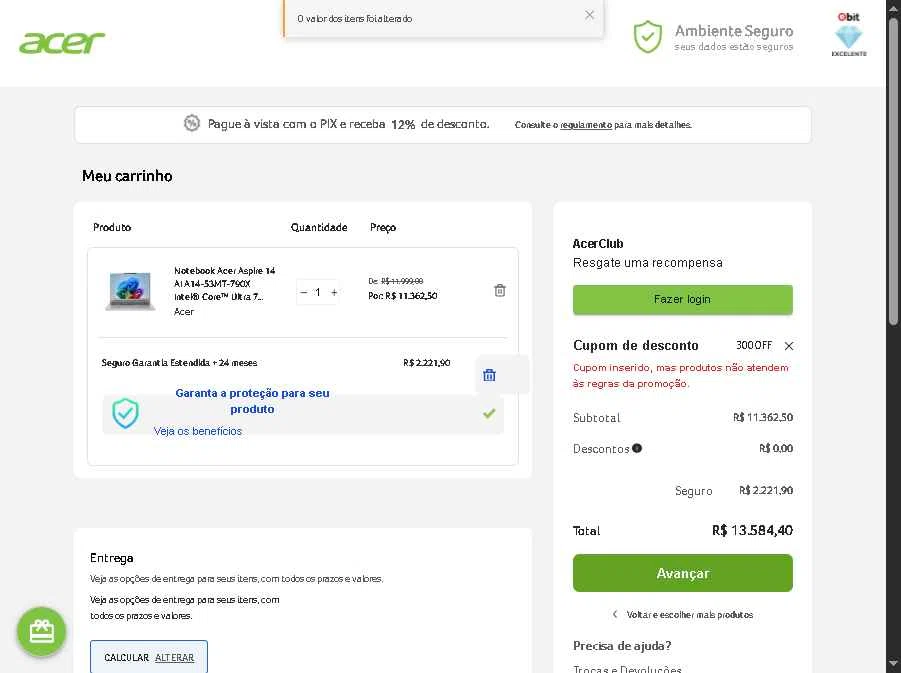Viewport: 901px width, 673px height.
Task: Remove the notebook with trash icon
Action: 500,290
